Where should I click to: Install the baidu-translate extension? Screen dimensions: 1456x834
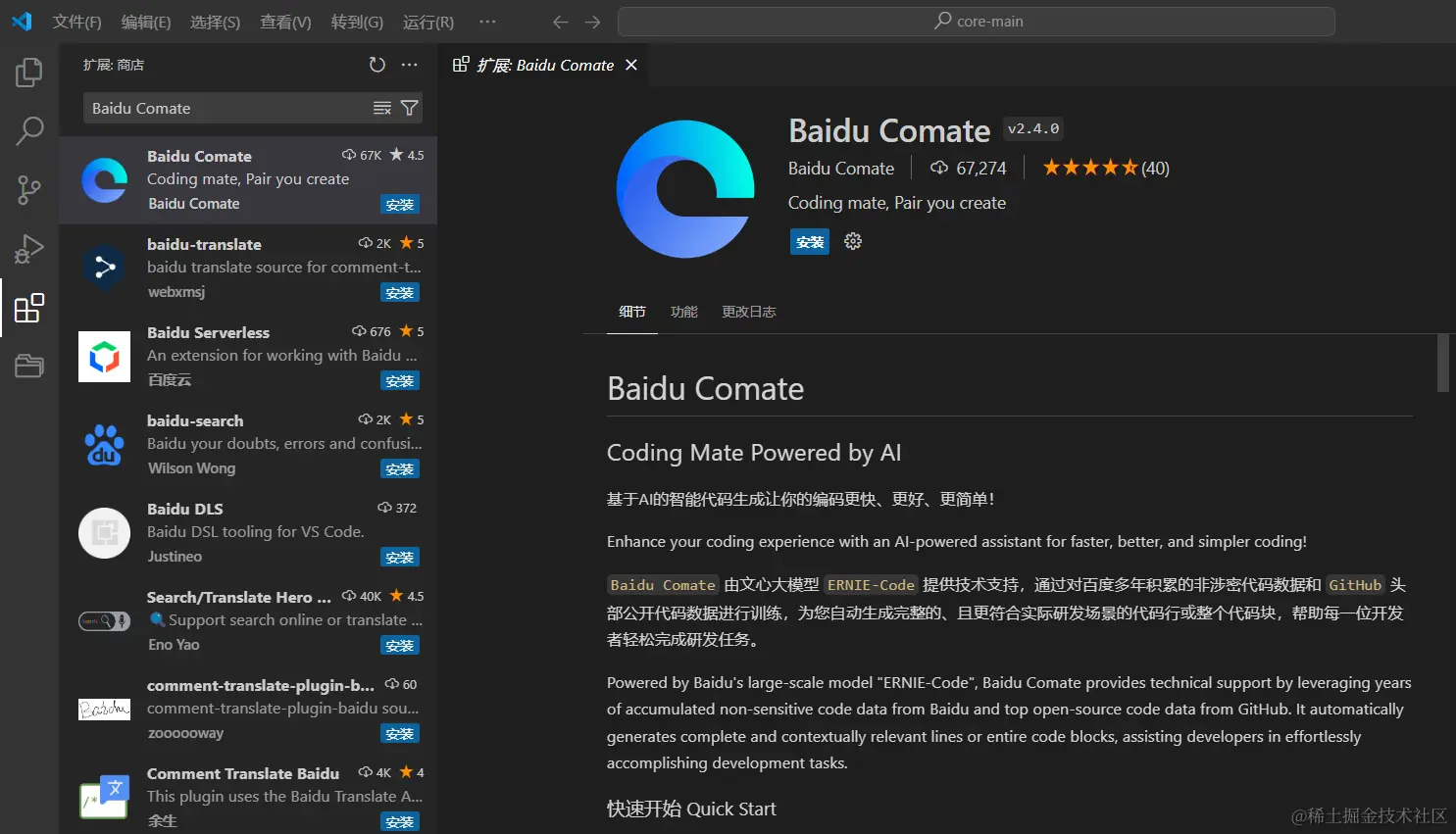[400, 293]
